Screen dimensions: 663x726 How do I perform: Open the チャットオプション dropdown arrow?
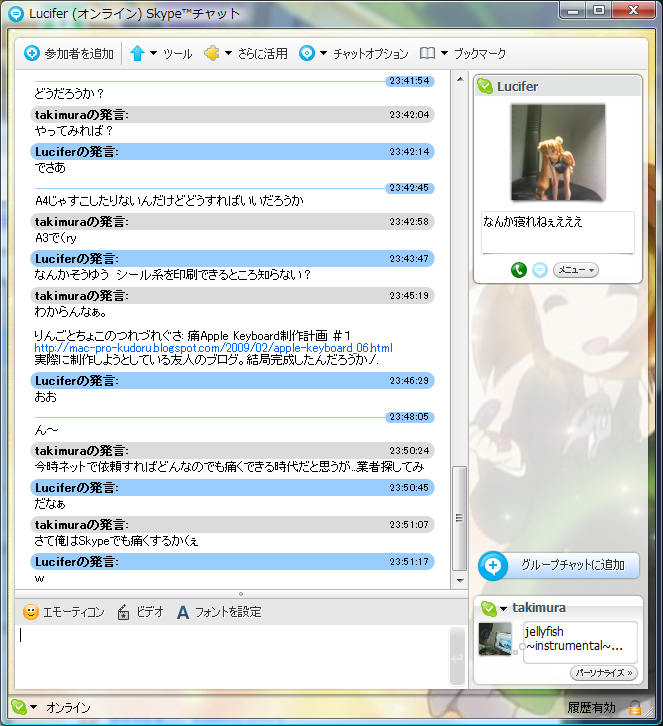click(324, 53)
